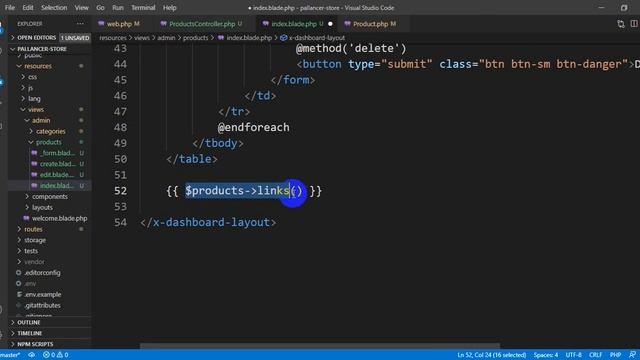Click resources in the breadcrumb path
Screen dimensions: 640x360
point(113,38)
